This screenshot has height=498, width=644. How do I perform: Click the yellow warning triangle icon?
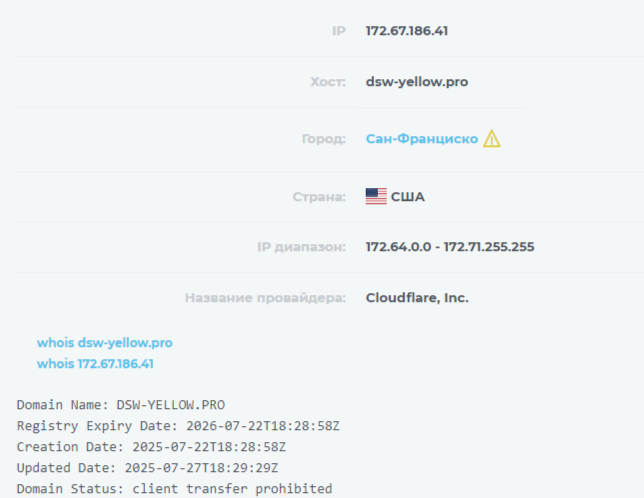[x=491, y=139]
